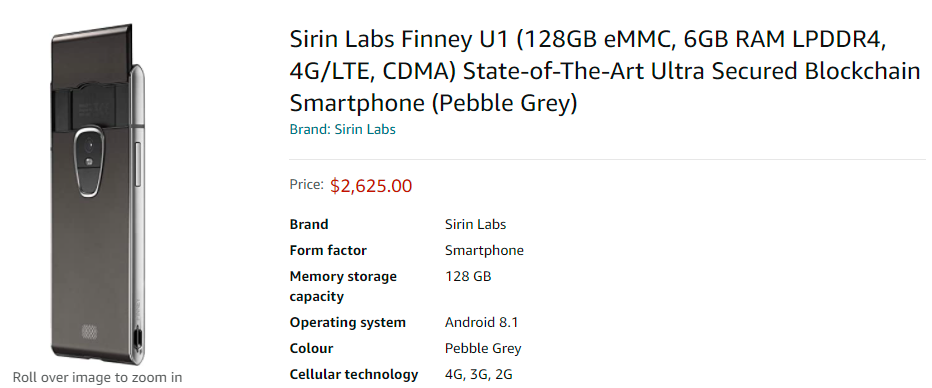This screenshot has height=388, width=932.
Task: Click the Sirin Labs Finney U1 product title
Action: (604, 71)
